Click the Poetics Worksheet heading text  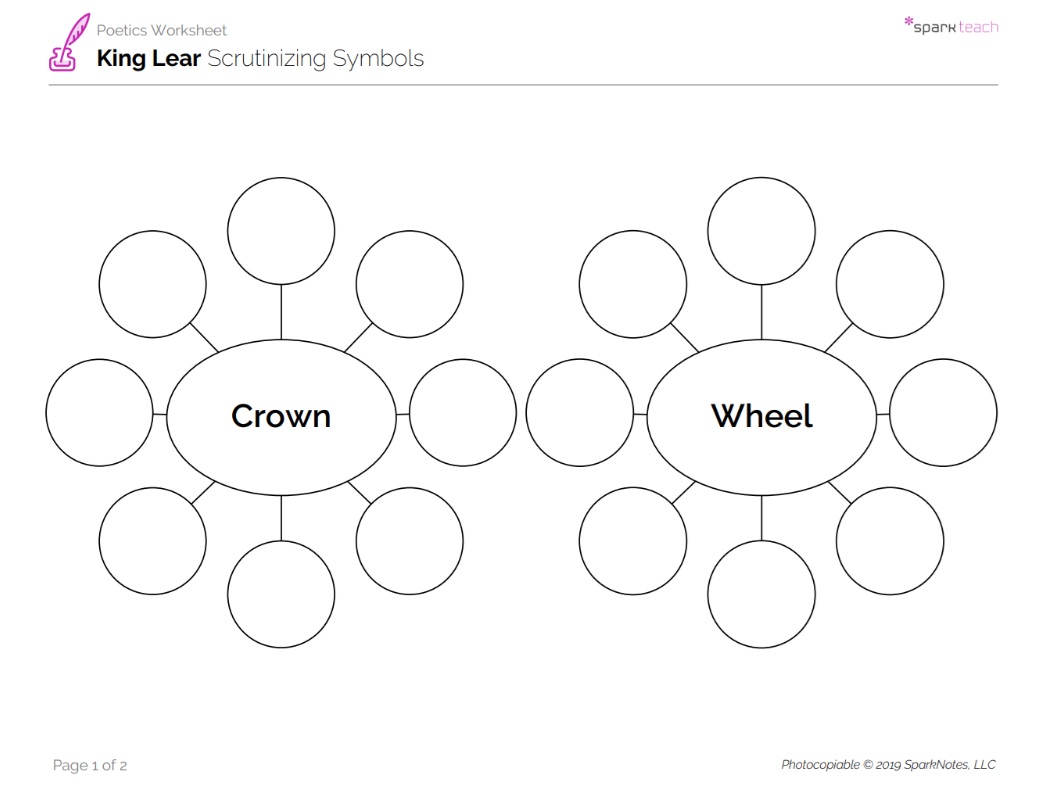click(161, 30)
